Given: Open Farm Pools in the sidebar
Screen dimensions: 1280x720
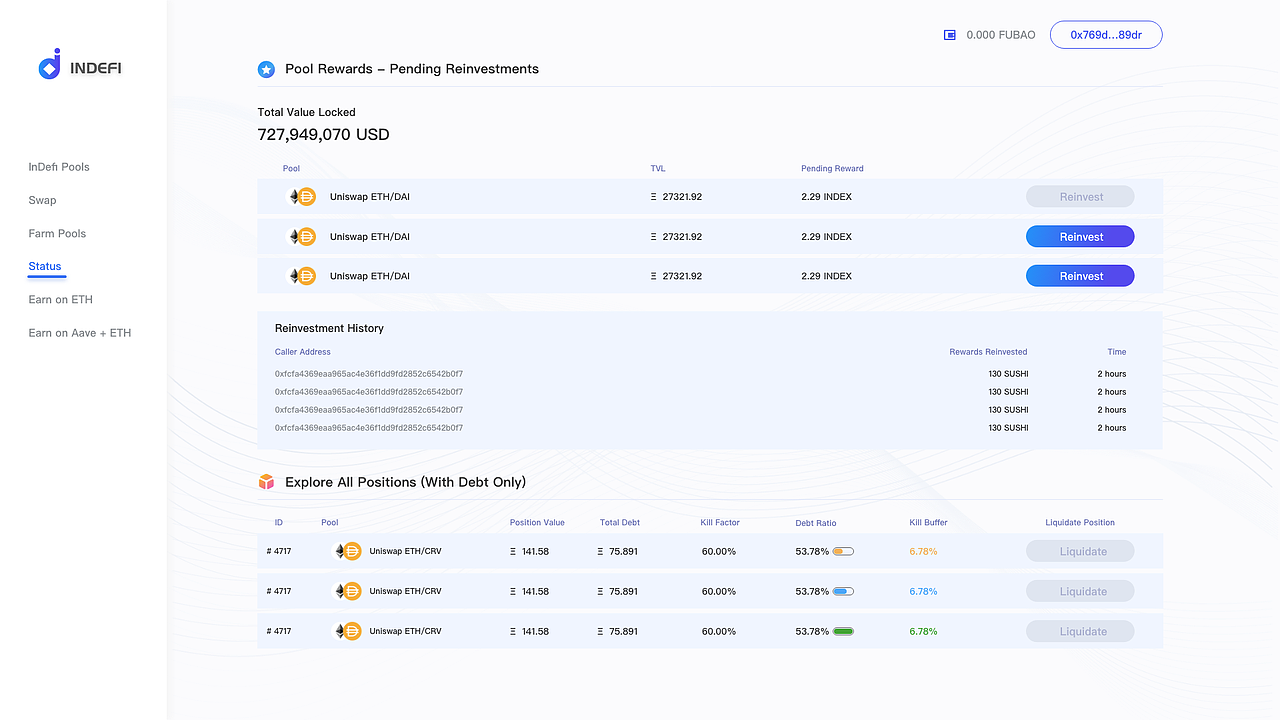Looking at the screenshot, I should click(x=57, y=233).
